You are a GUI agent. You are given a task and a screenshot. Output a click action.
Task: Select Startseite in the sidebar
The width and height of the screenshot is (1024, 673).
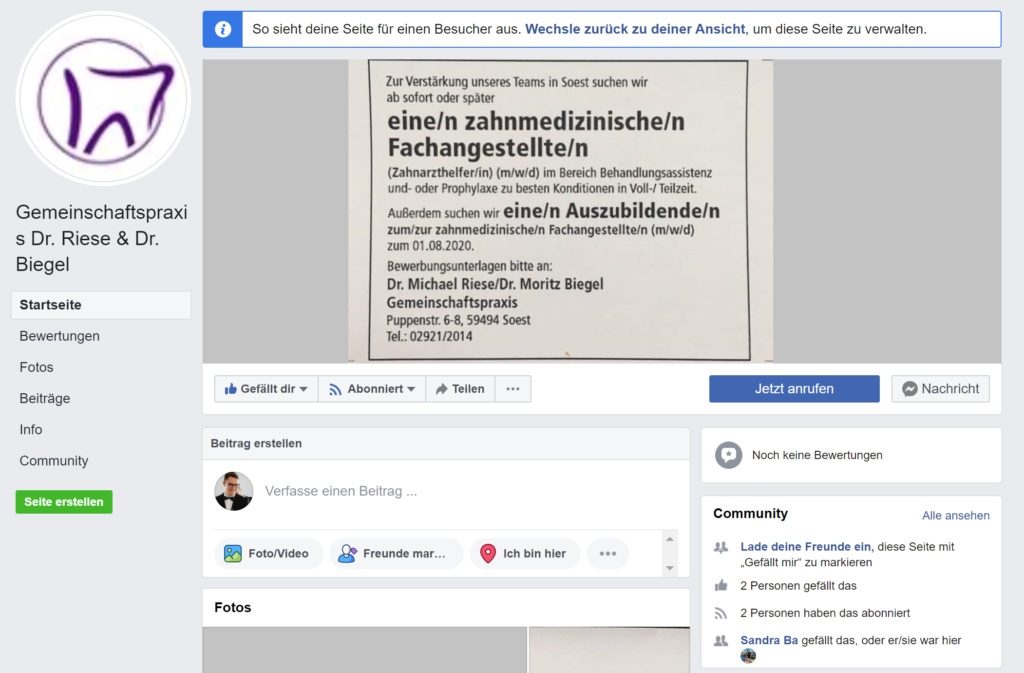click(101, 305)
